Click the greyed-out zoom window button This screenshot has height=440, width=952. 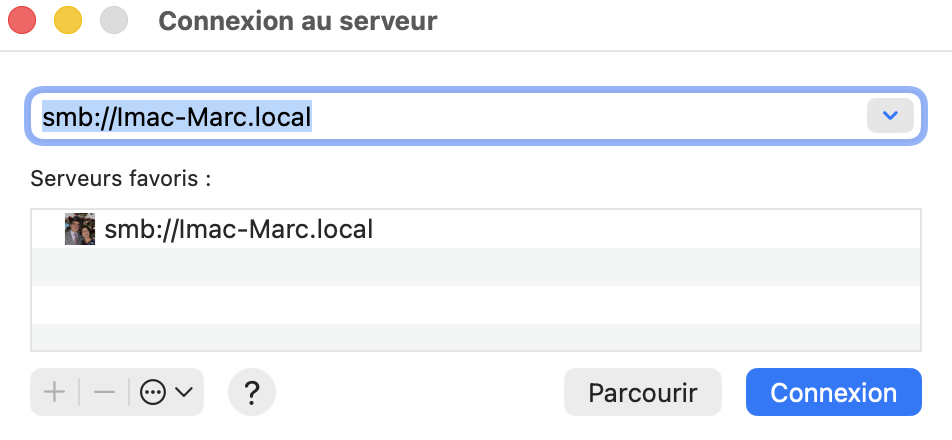tap(114, 21)
